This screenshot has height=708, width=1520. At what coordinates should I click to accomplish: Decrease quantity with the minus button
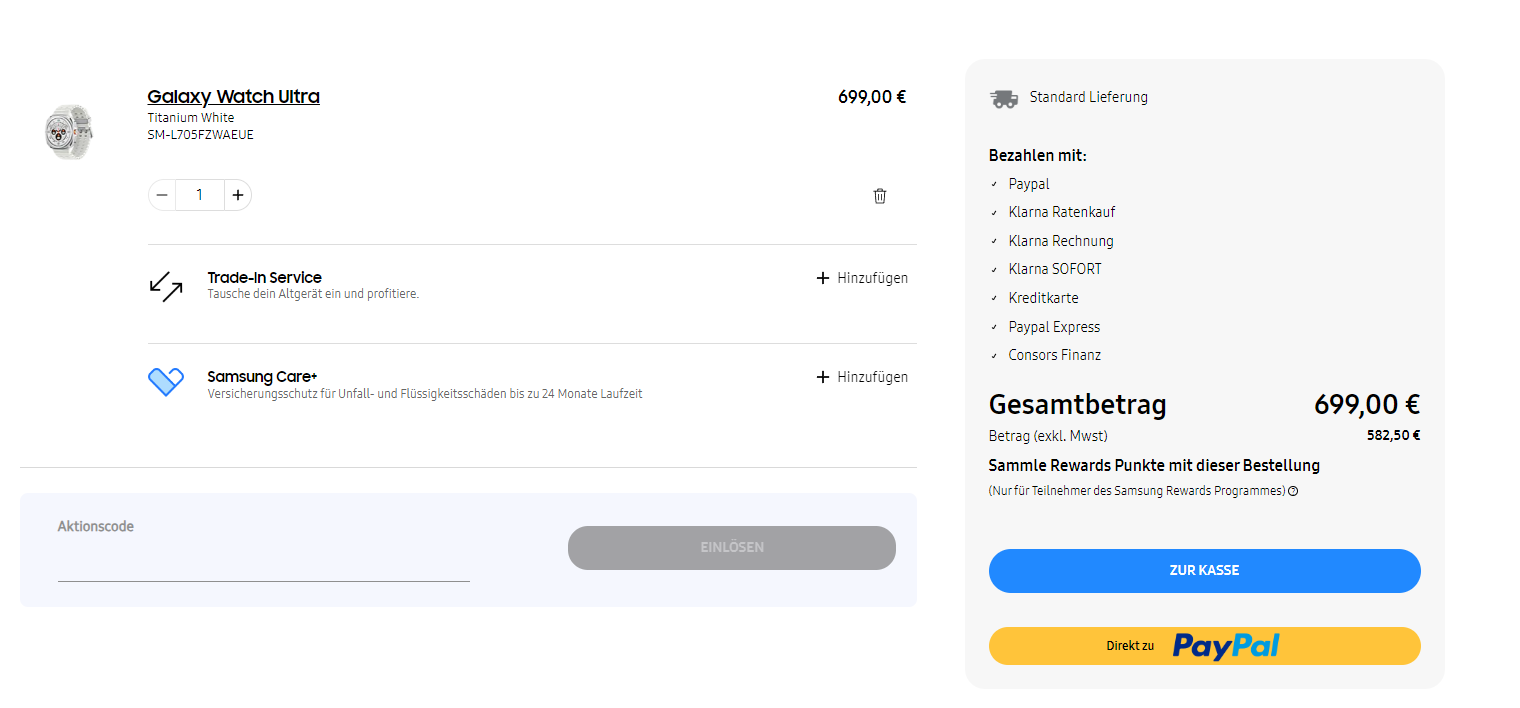(162, 195)
